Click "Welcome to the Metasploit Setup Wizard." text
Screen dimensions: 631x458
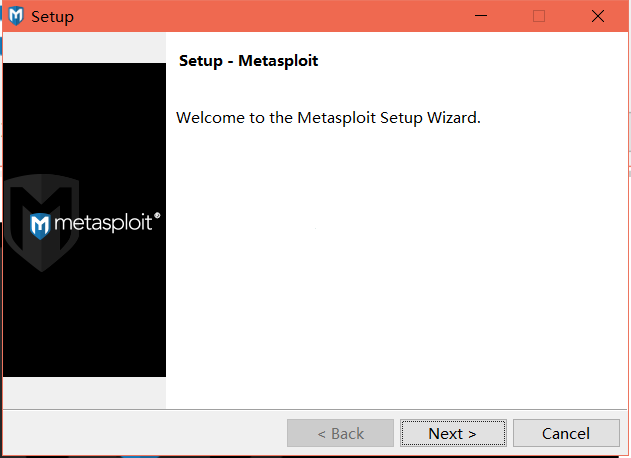click(328, 118)
